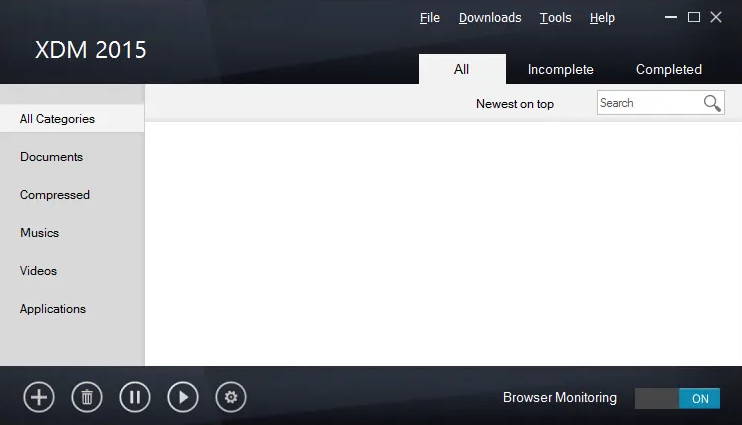Click the magnifier search icon

(x=712, y=103)
